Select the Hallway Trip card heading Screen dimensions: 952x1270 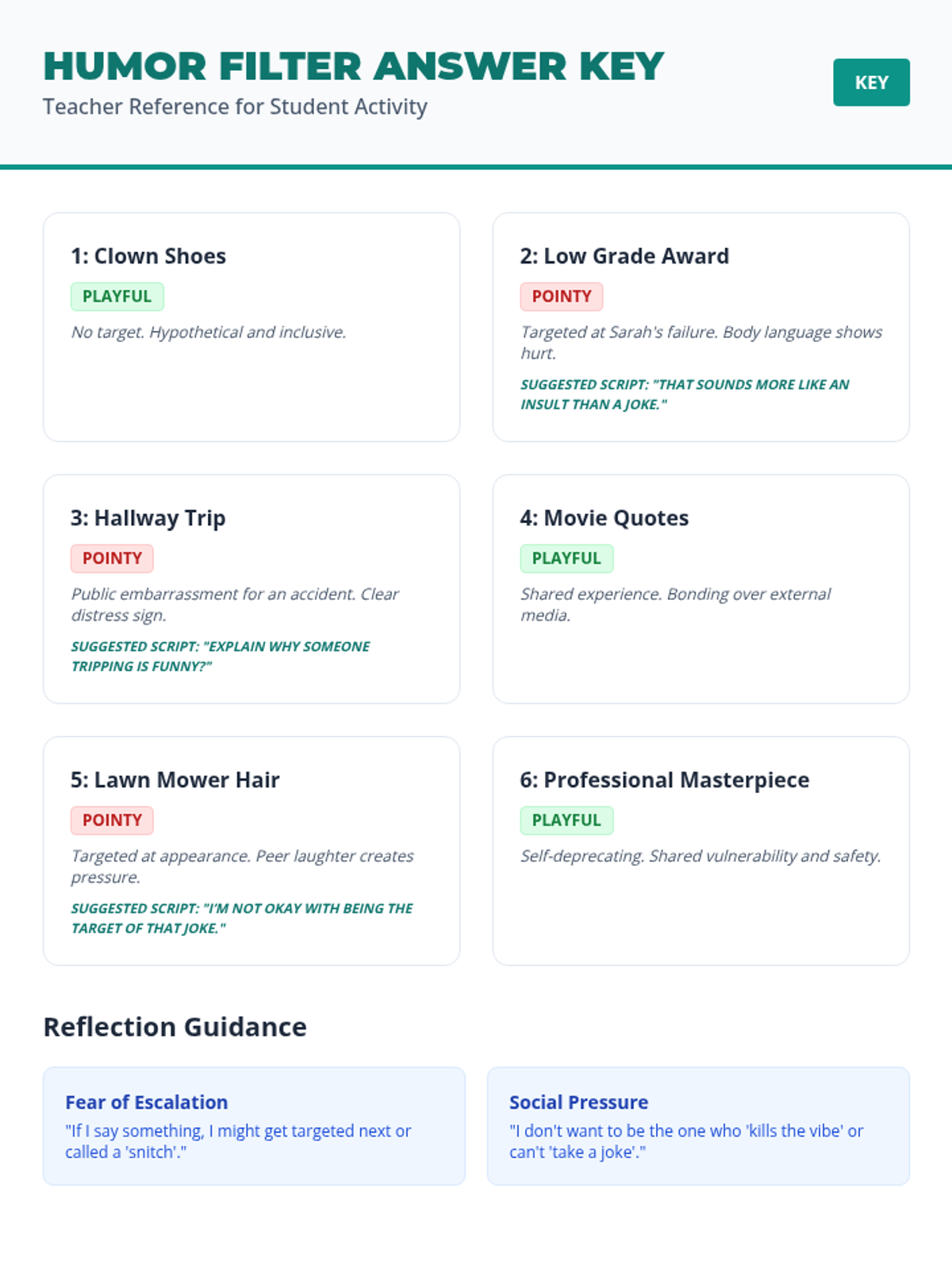148,518
